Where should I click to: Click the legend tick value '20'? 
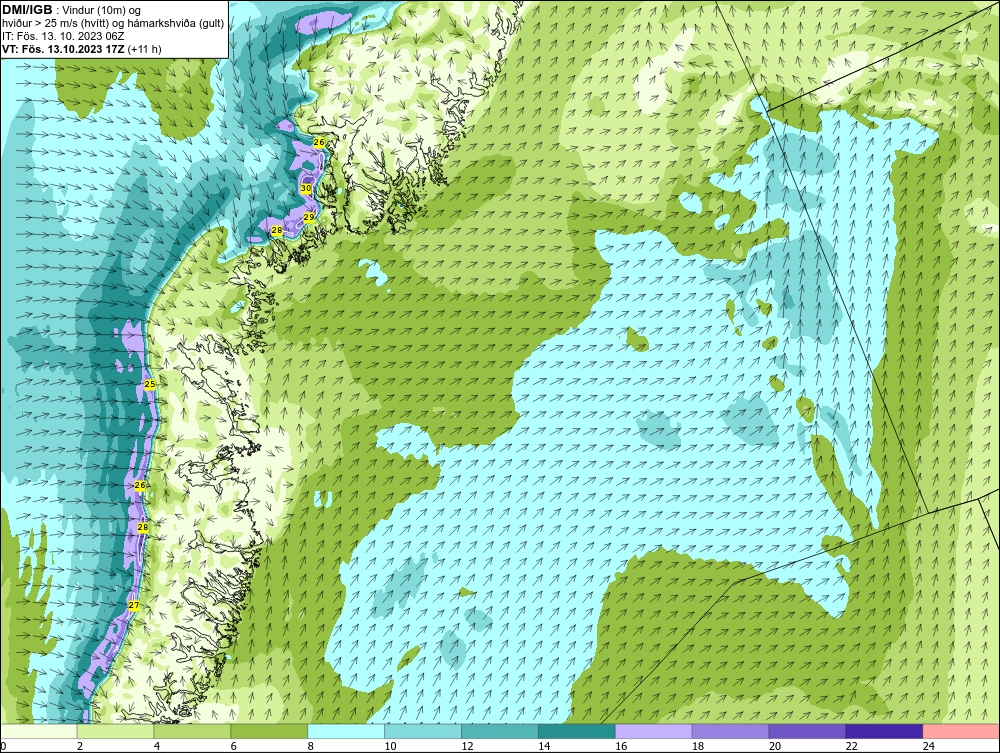(x=774, y=746)
